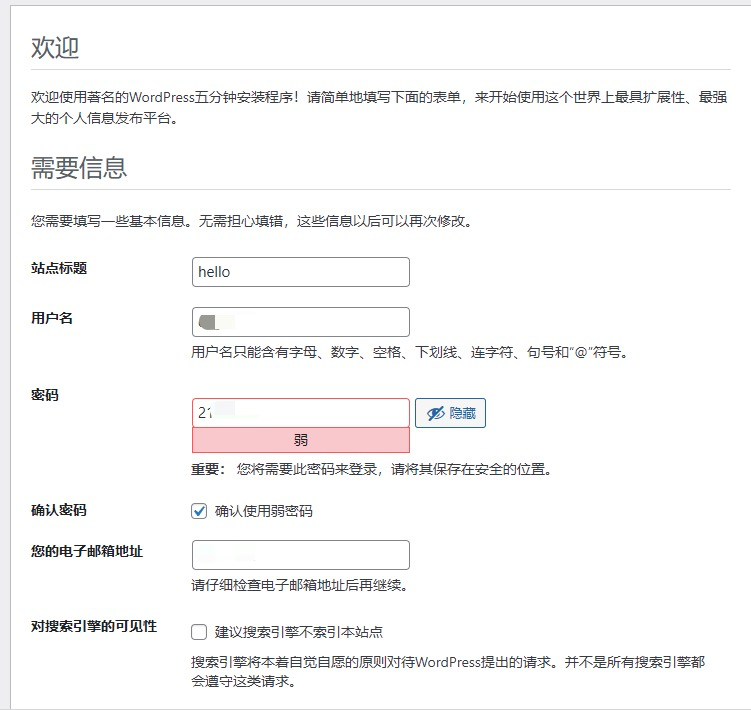Click the 用户名 label

point(52,318)
